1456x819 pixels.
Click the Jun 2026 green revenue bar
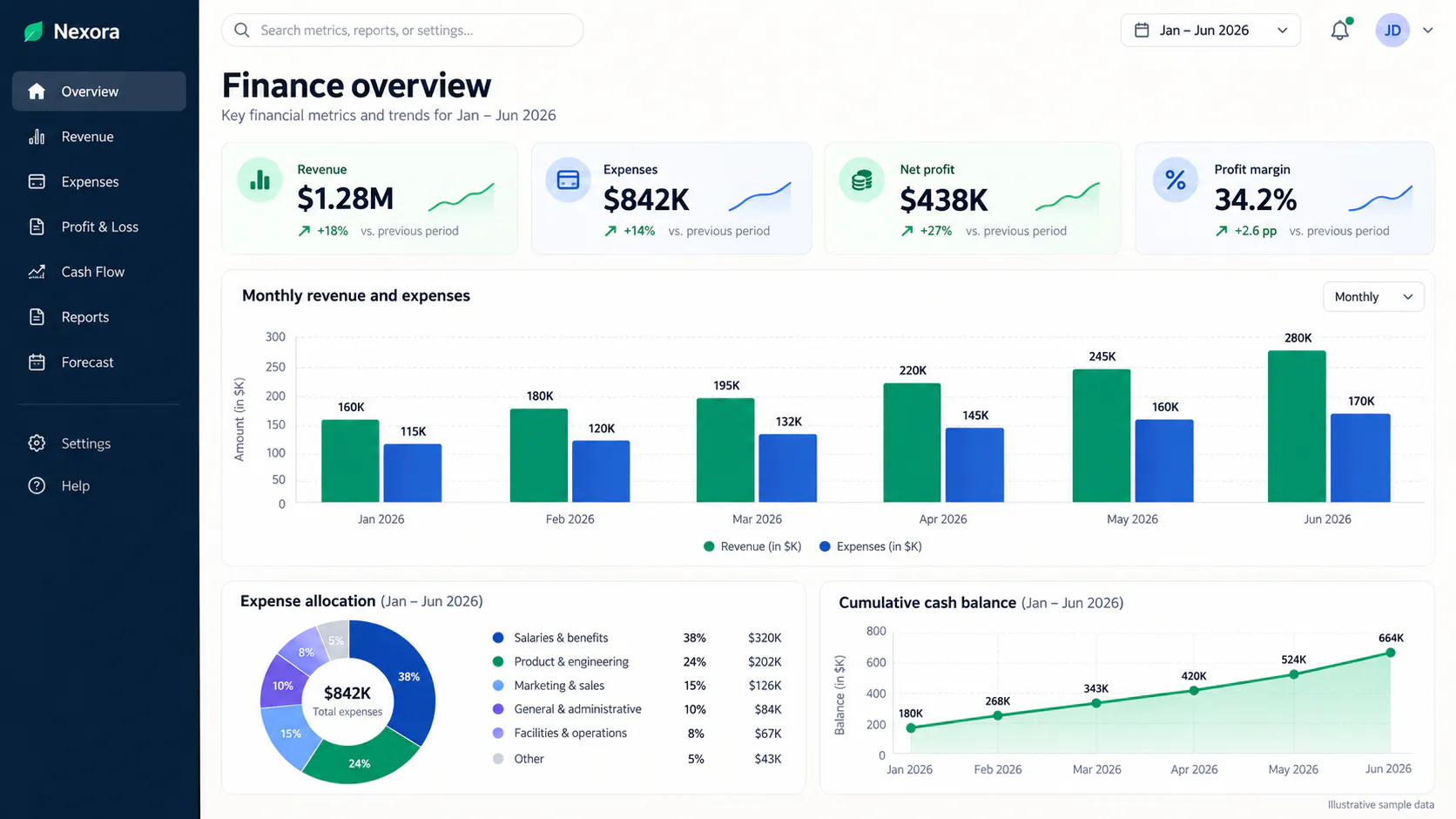1297,427
